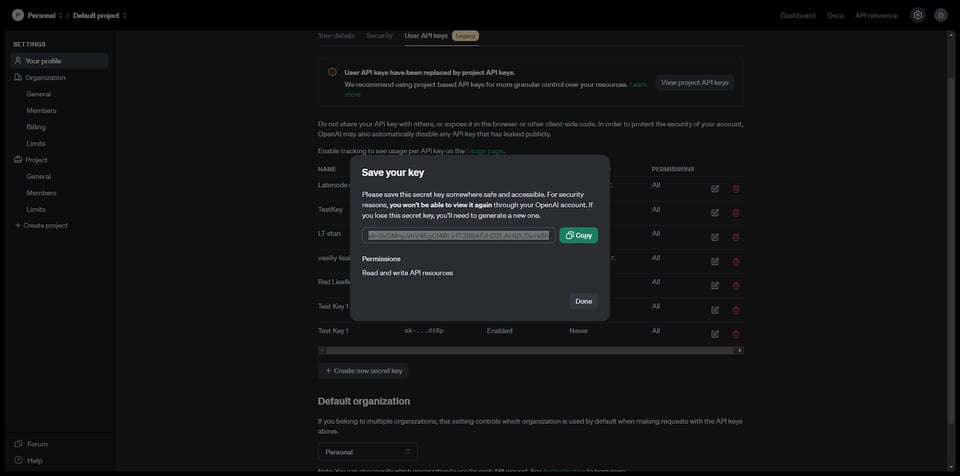Click the scrollbar right arrow under the table
This screenshot has width=960, height=476.
click(x=740, y=350)
